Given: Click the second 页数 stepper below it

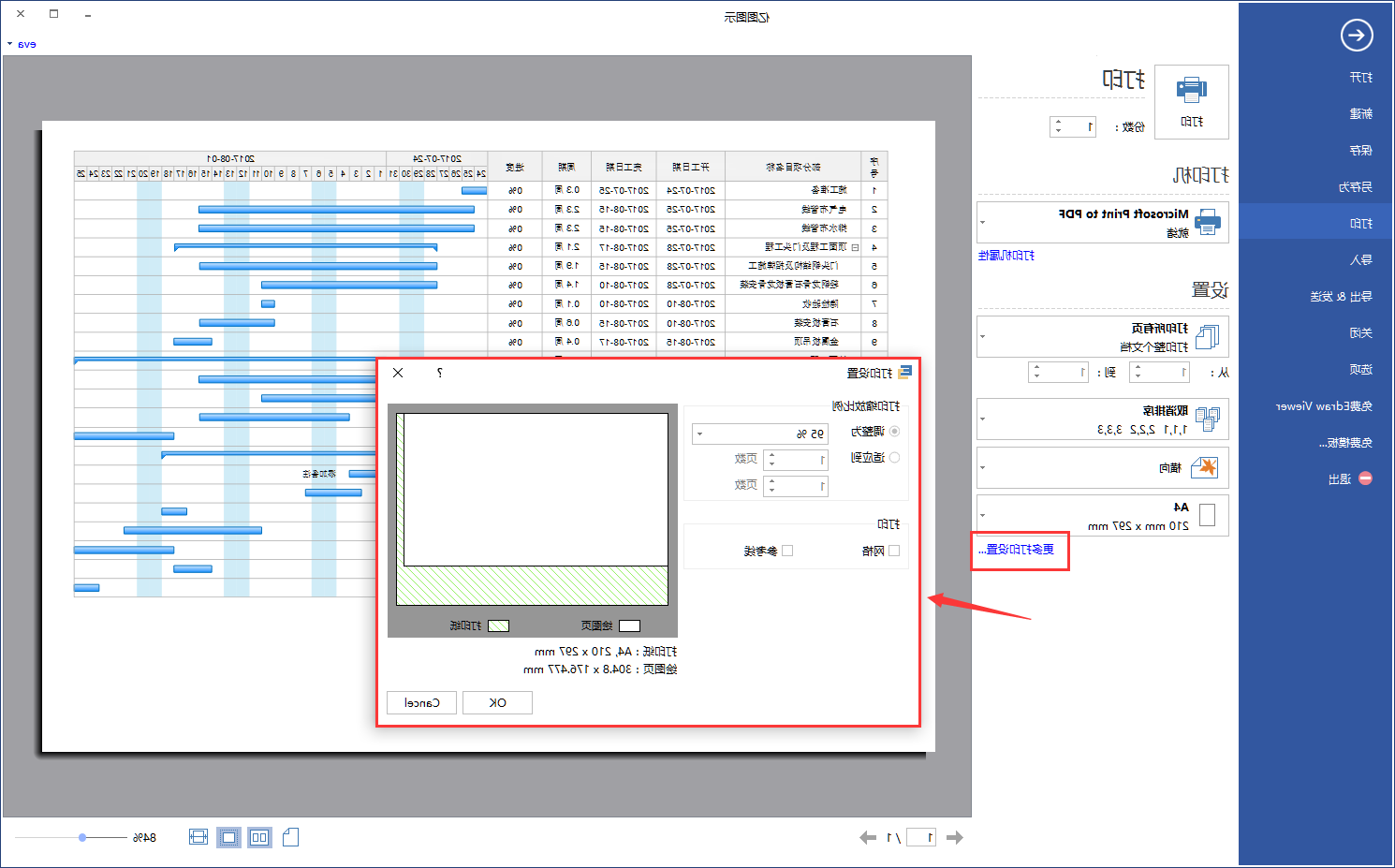Looking at the screenshot, I should point(796,486).
